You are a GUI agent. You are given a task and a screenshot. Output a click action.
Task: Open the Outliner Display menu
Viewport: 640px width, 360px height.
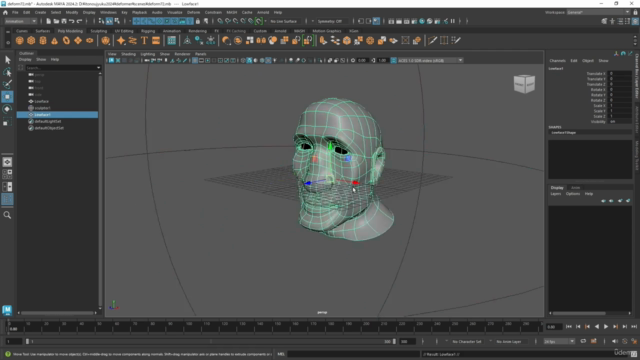(25, 60)
